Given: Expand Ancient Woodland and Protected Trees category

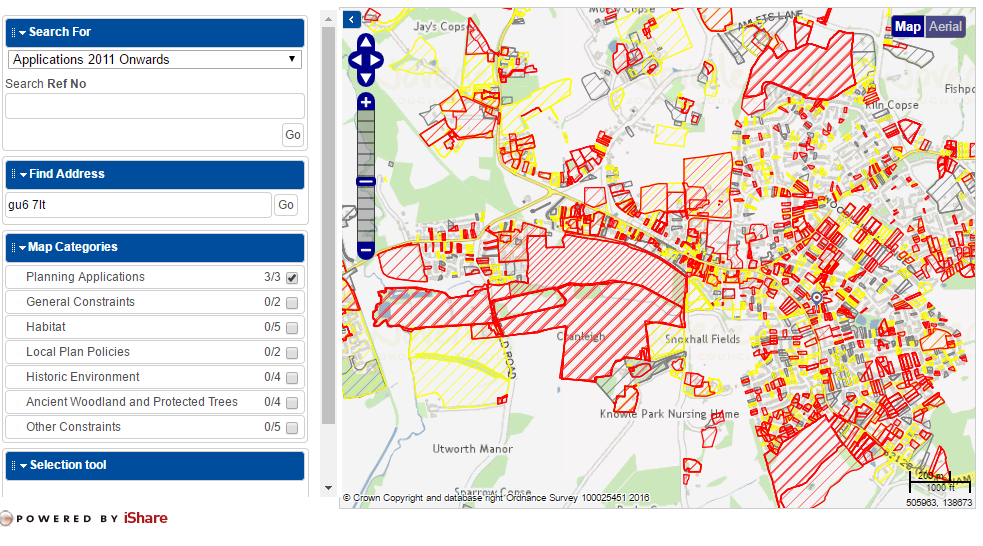Looking at the screenshot, I should pos(132,402).
